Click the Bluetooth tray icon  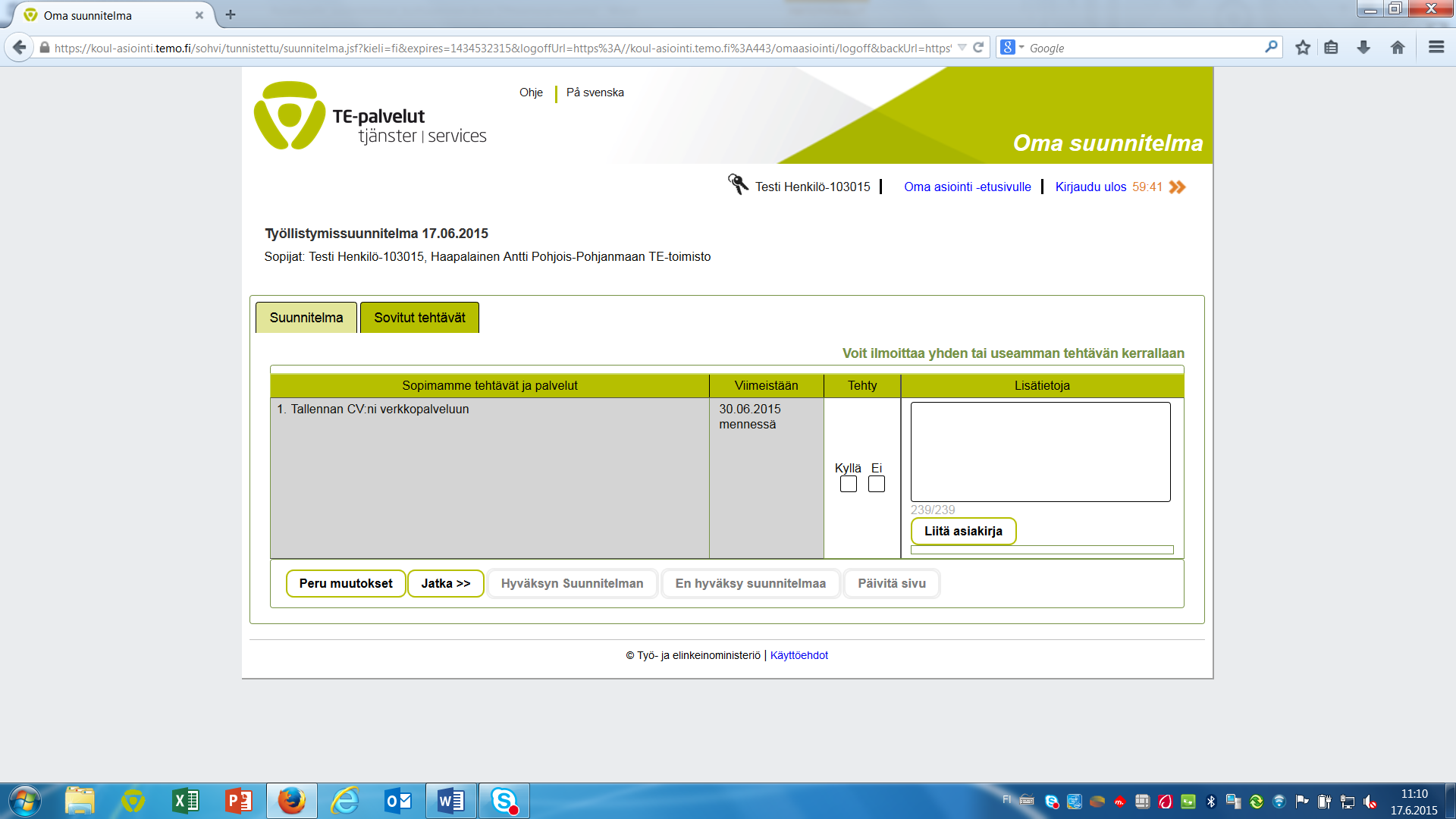pos(1211,802)
